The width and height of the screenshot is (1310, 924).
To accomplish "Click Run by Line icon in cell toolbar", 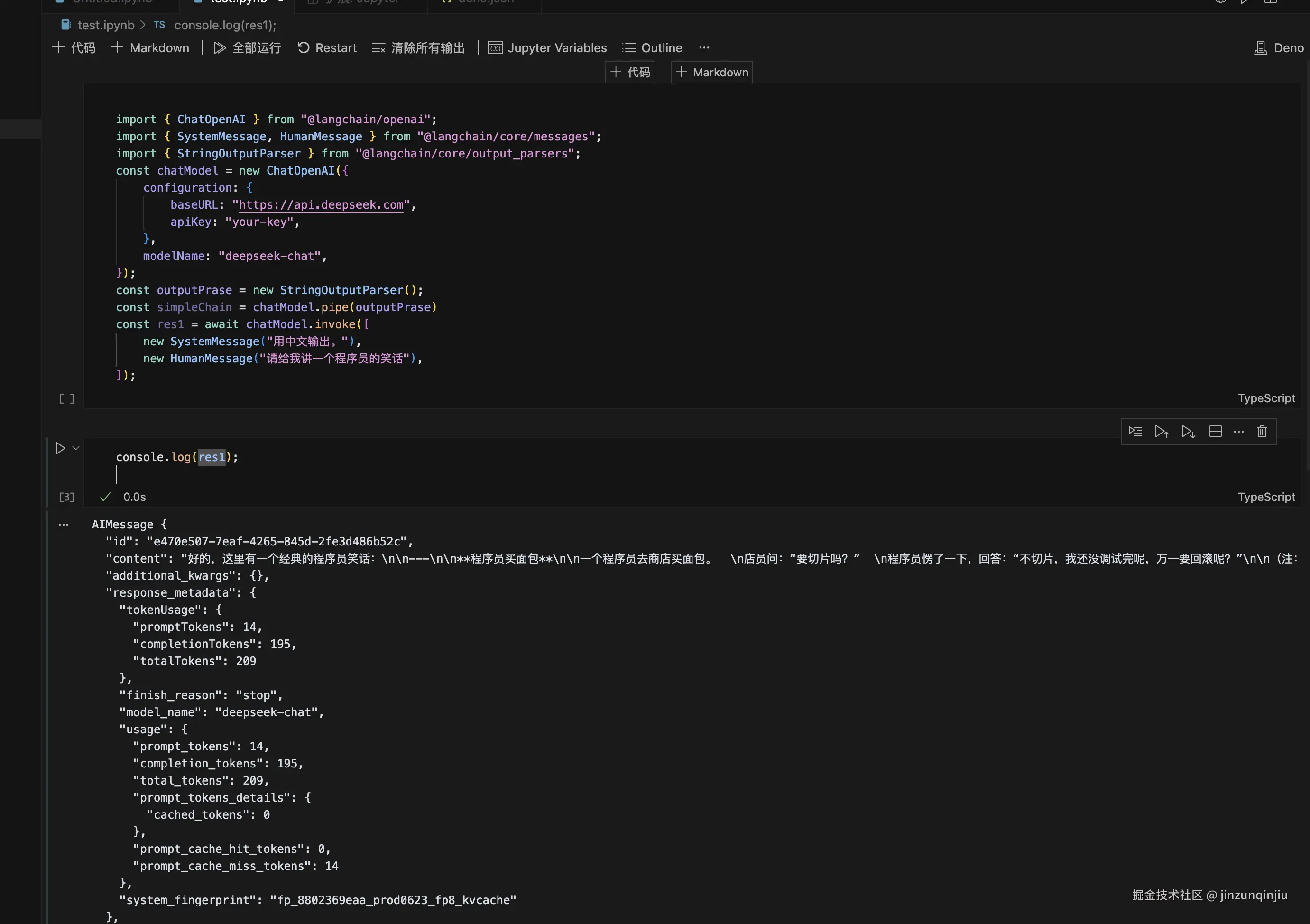I will click(1135, 432).
